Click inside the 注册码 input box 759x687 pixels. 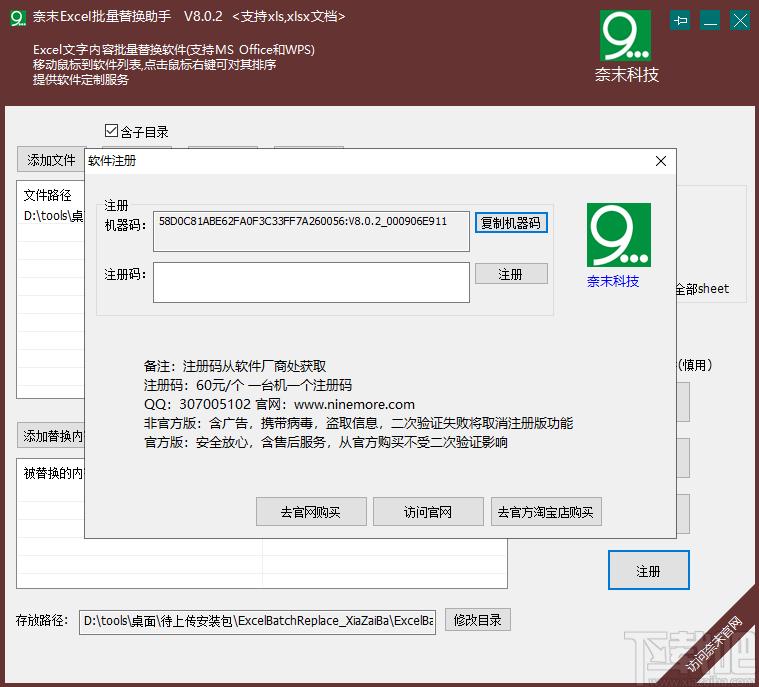point(311,282)
